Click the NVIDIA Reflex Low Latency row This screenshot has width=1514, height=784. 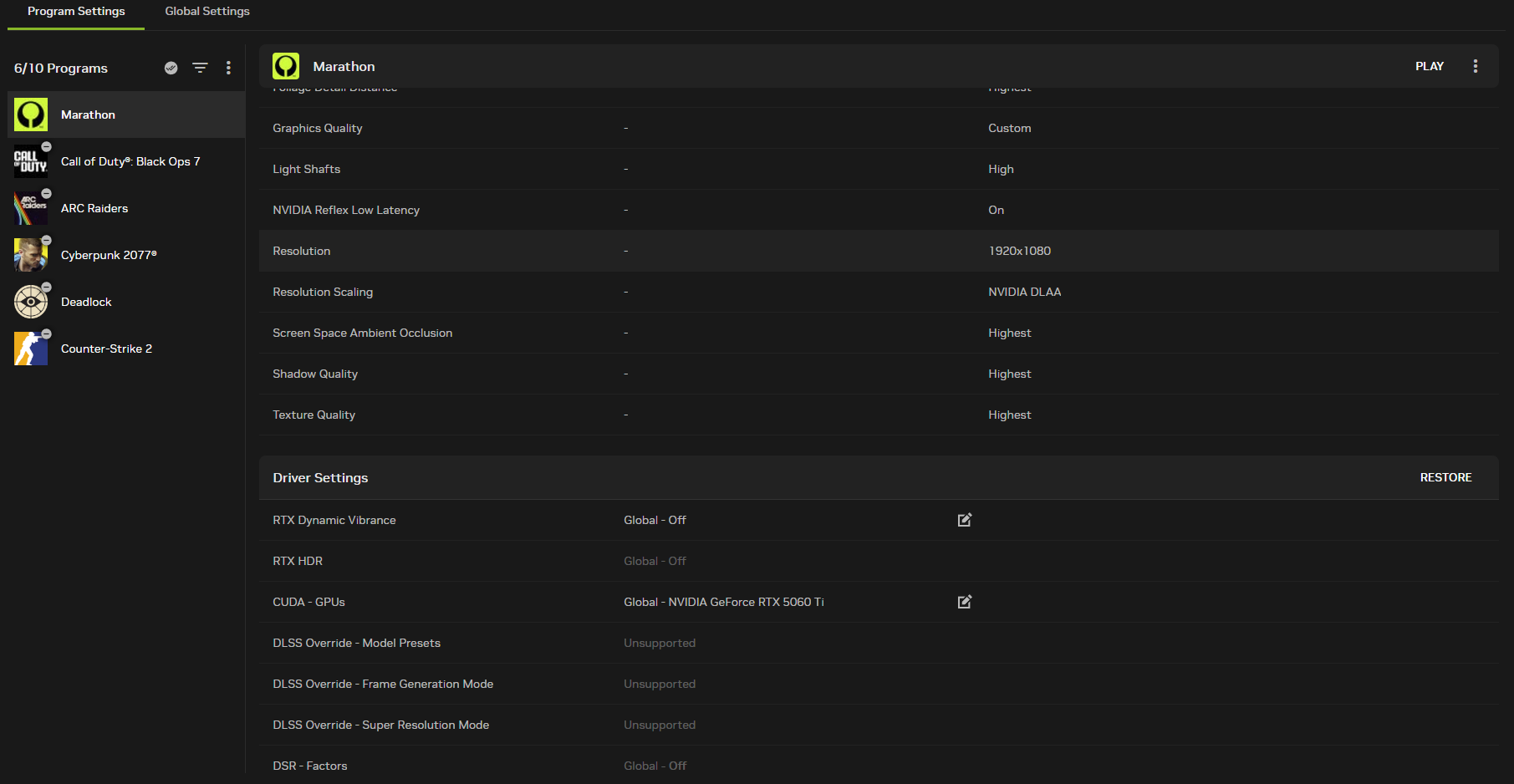(878, 210)
